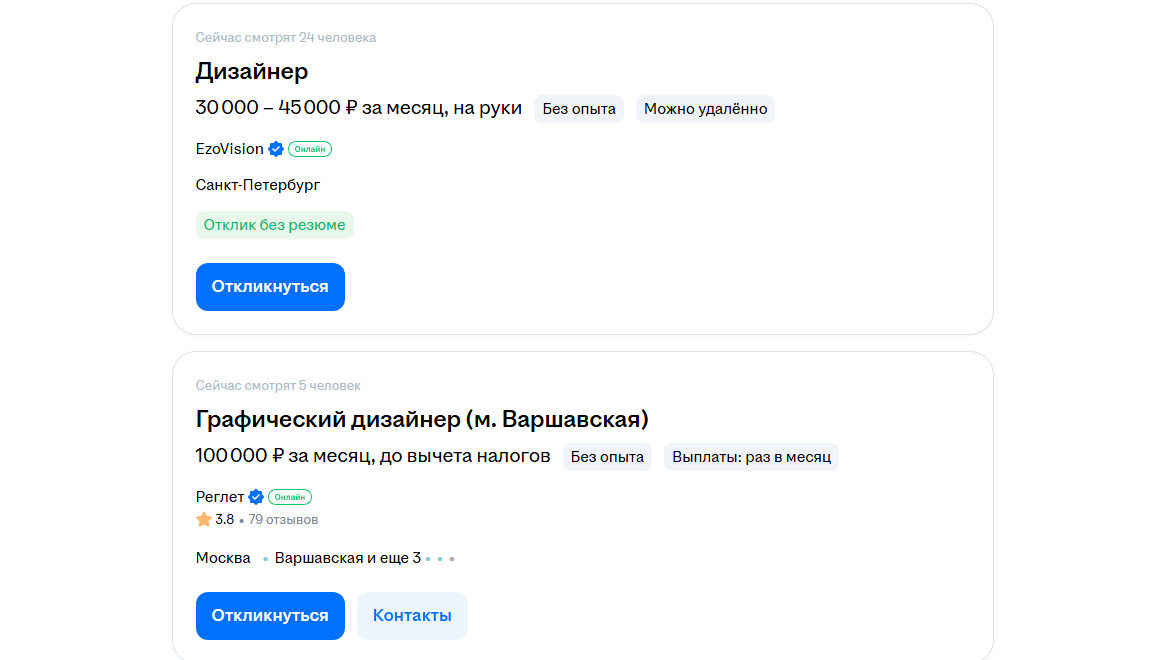Click the colored metro dots after Варшавская
Screen dimensions: 1173x660
(x=440, y=559)
